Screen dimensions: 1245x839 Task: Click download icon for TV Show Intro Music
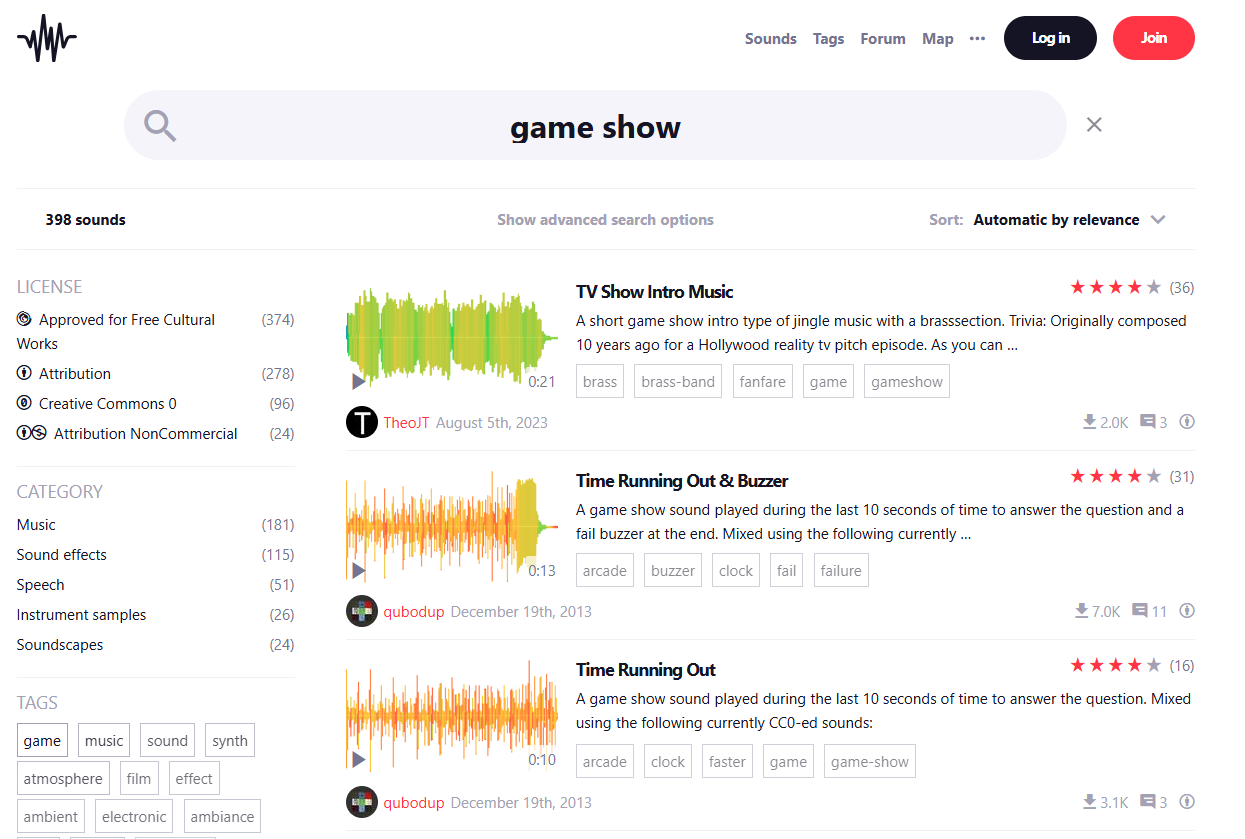pyautogui.click(x=1089, y=422)
